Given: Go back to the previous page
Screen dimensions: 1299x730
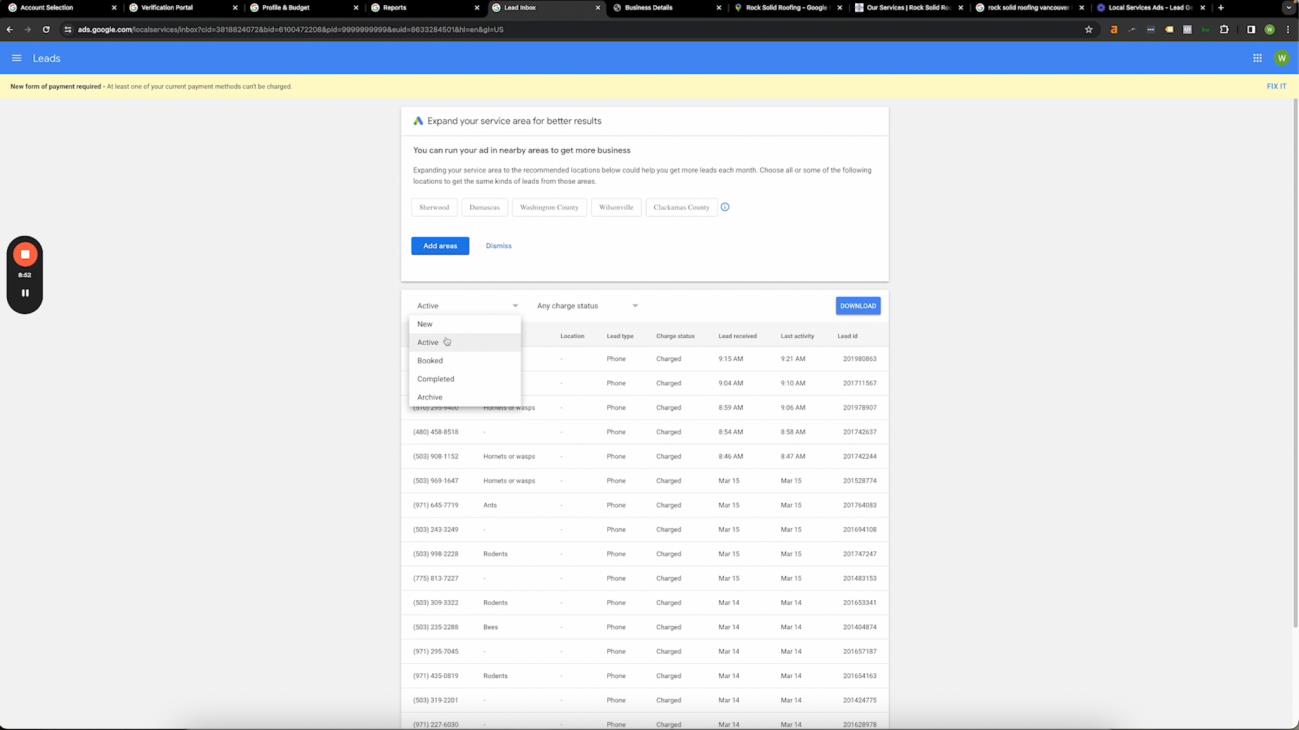Looking at the screenshot, I should point(10,29).
